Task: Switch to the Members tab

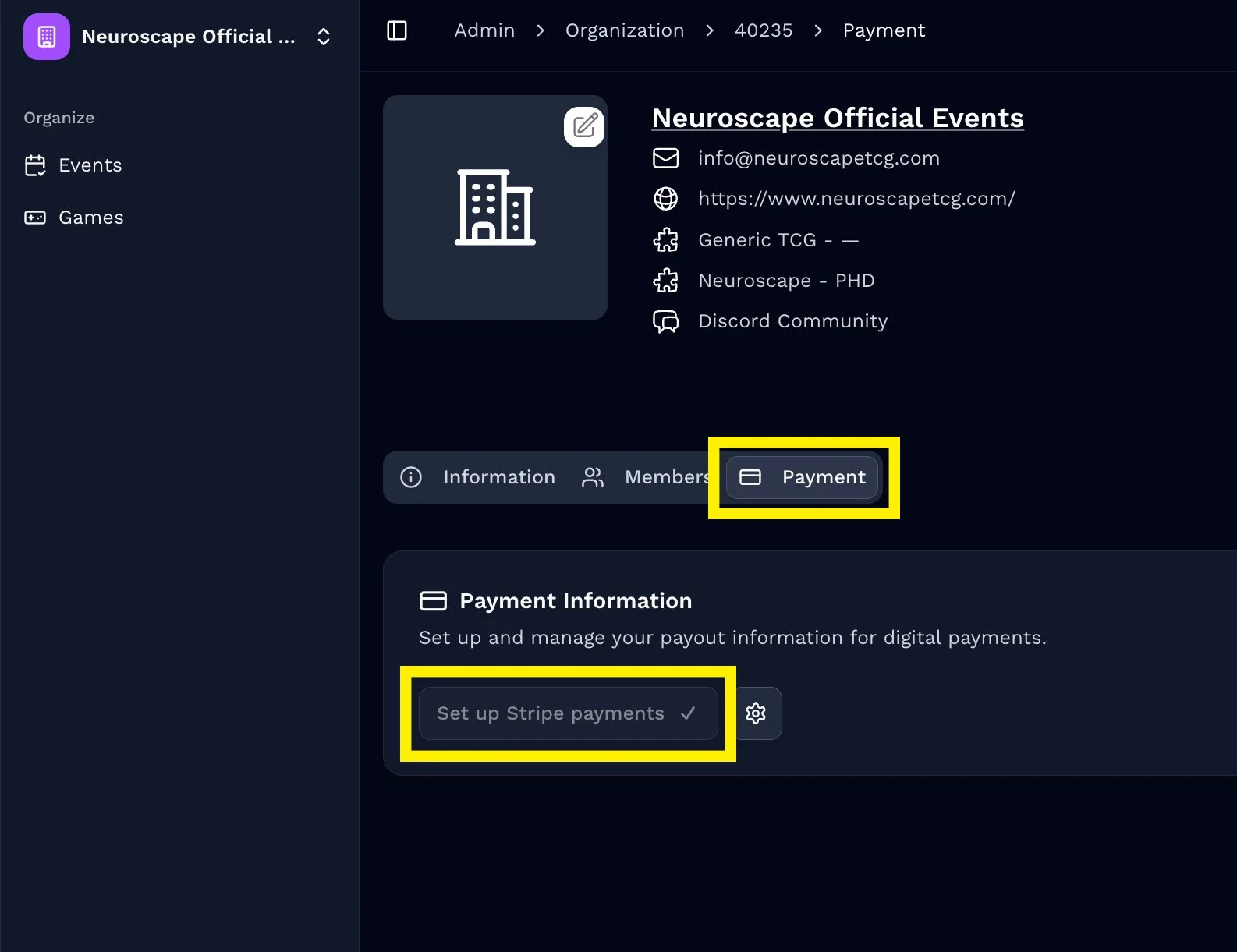Action: click(x=646, y=477)
